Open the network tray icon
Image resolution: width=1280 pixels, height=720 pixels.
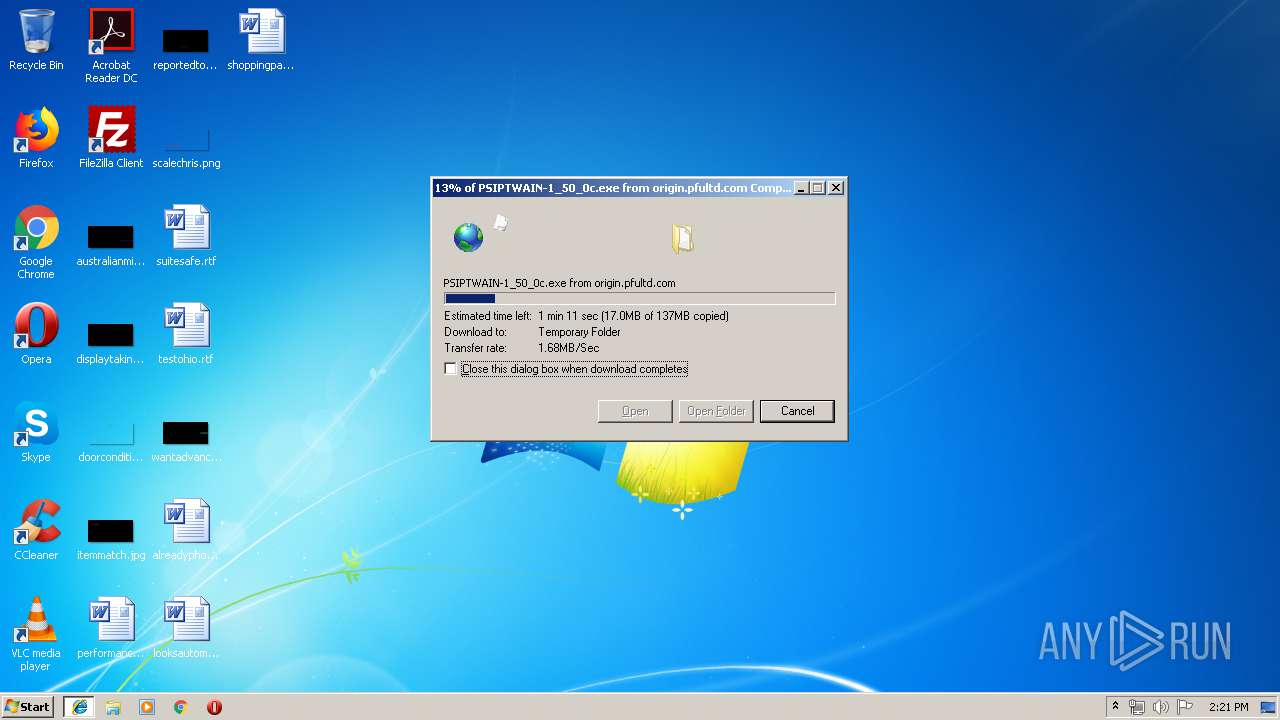click(1137, 707)
